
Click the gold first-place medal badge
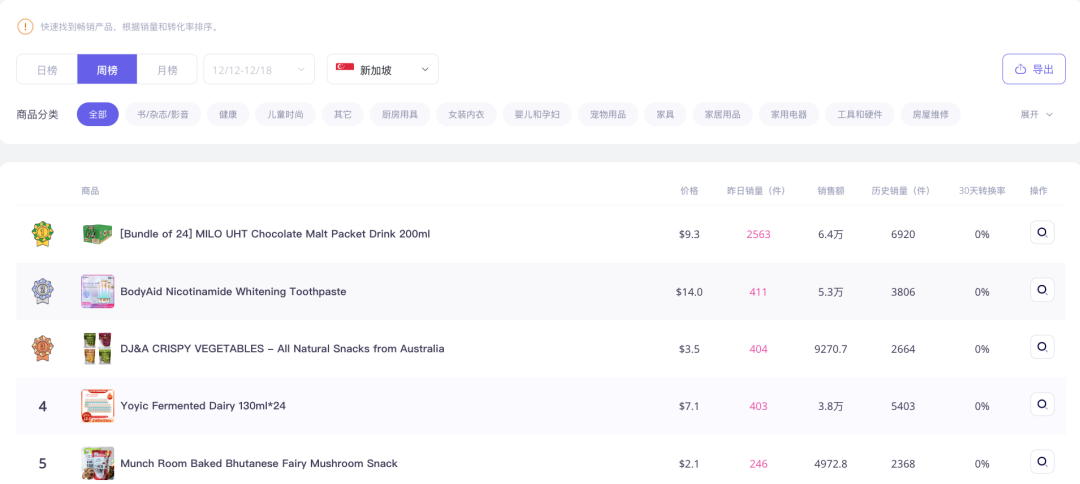(x=43, y=234)
